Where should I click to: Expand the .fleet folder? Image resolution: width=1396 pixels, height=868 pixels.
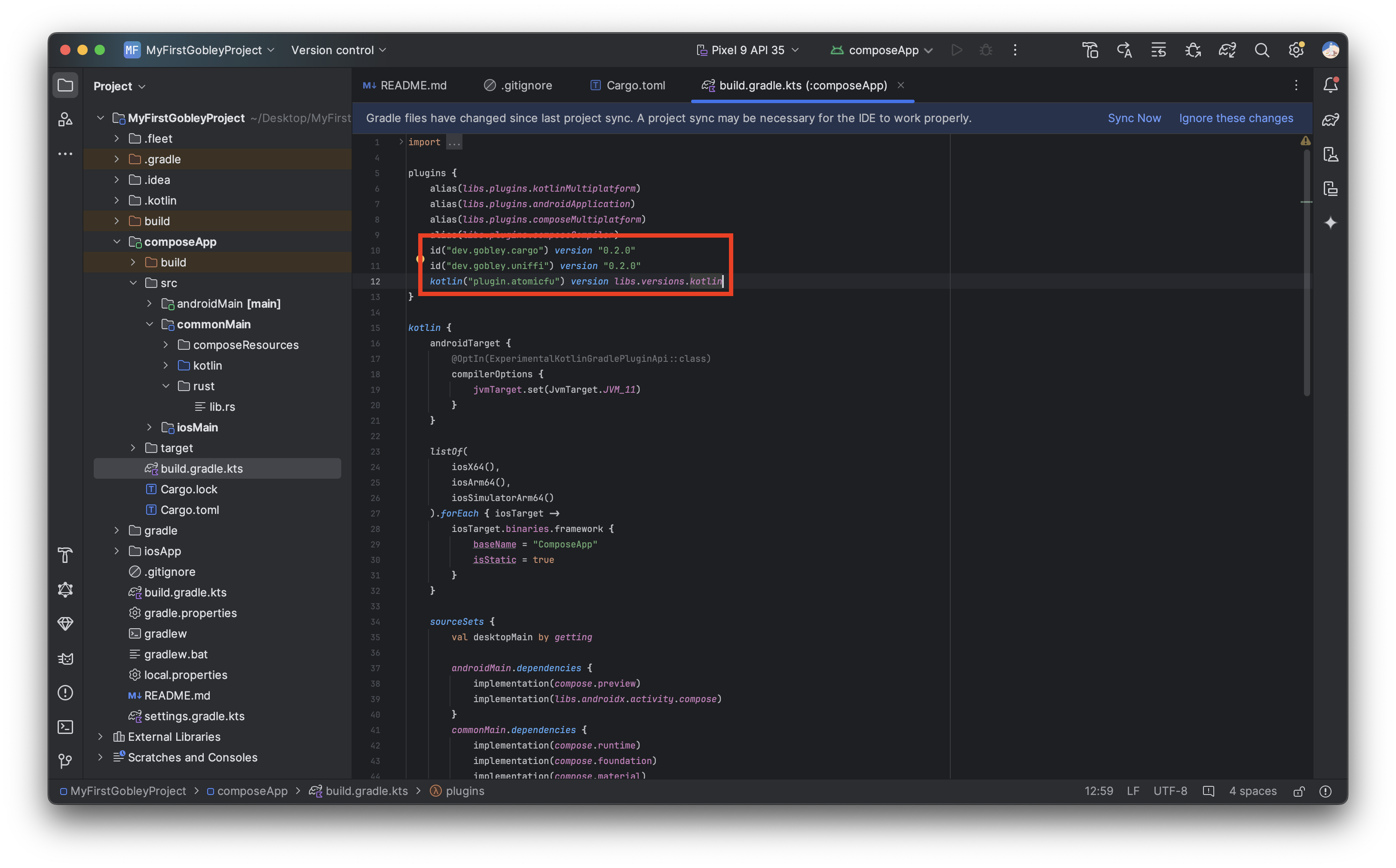coord(116,138)
